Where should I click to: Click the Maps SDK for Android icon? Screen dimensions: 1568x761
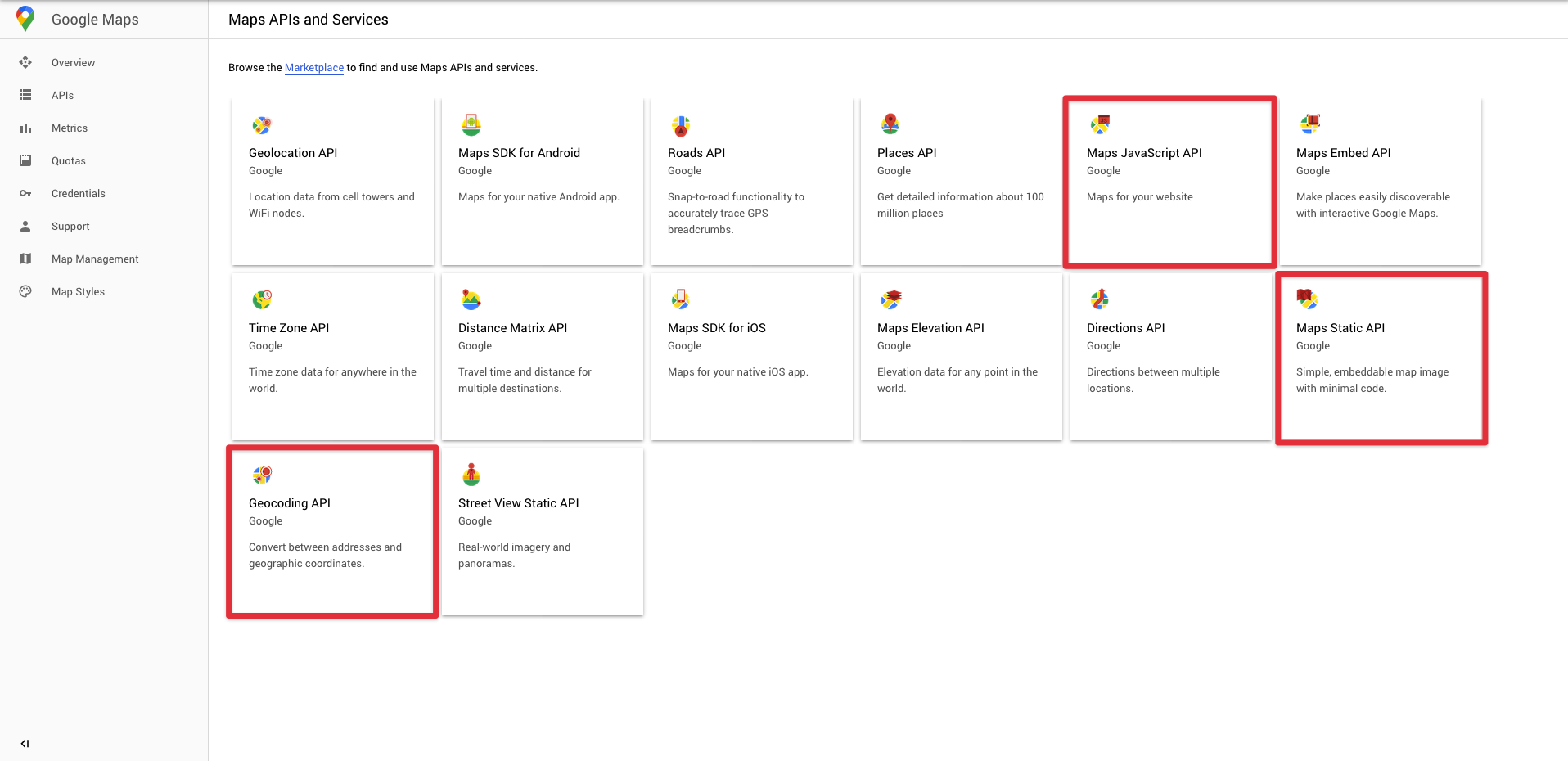point(471,125)
